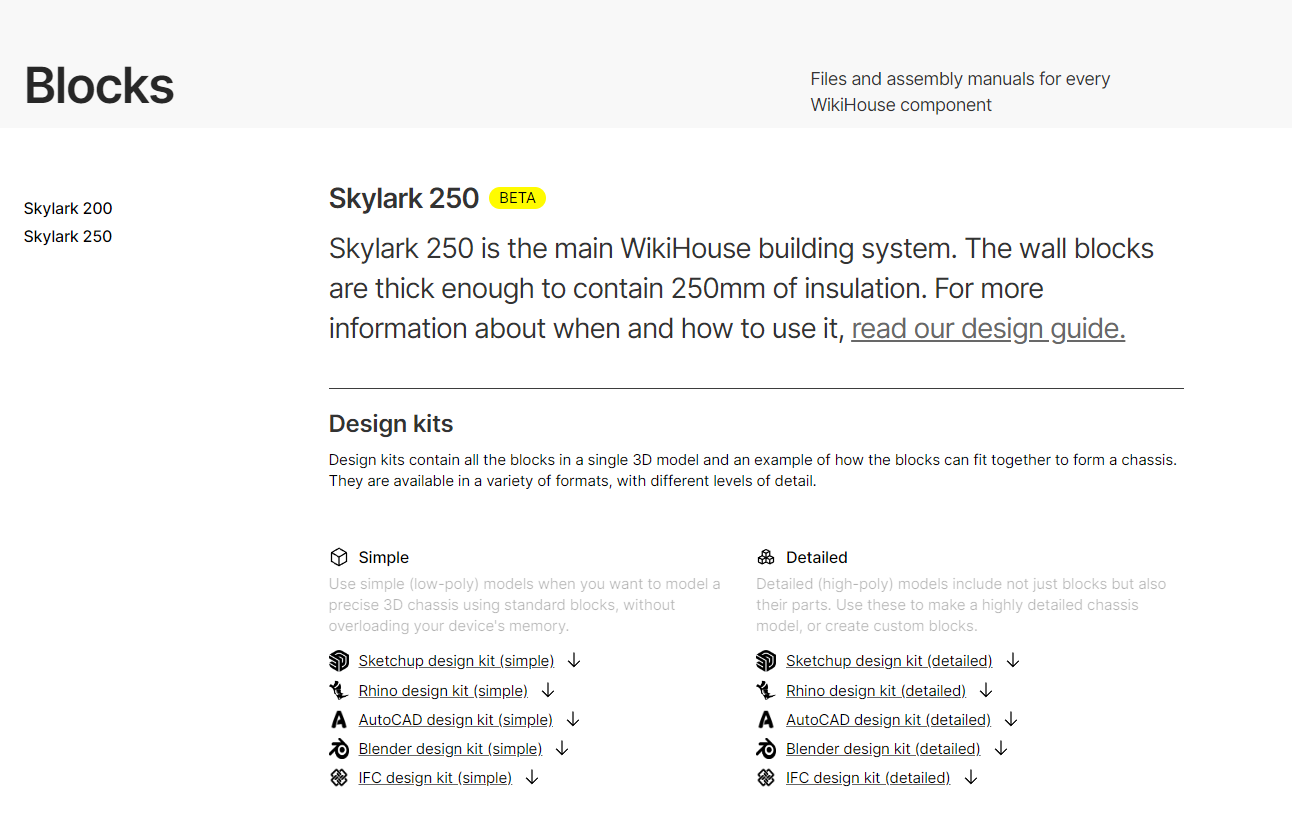
Task: Click the Sketchup icon beside simple kit
Action: pyautogui.click(x=339, y=661)
